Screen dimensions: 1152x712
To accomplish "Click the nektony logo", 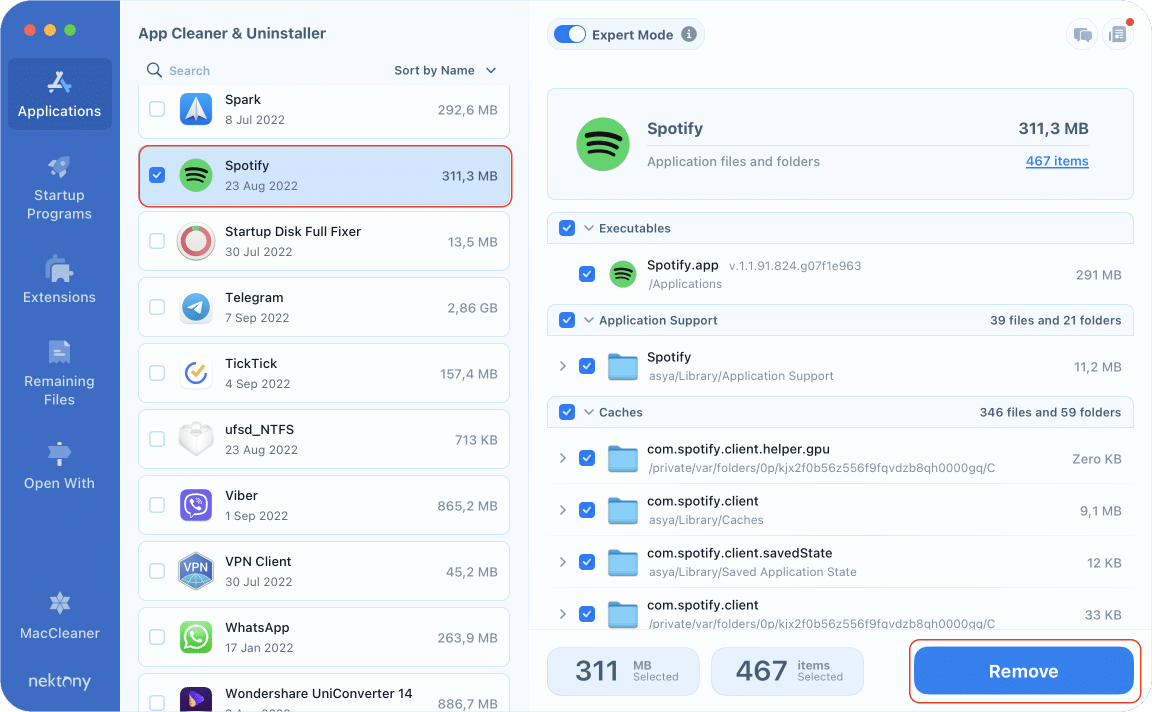I will (x=60, y=681).
